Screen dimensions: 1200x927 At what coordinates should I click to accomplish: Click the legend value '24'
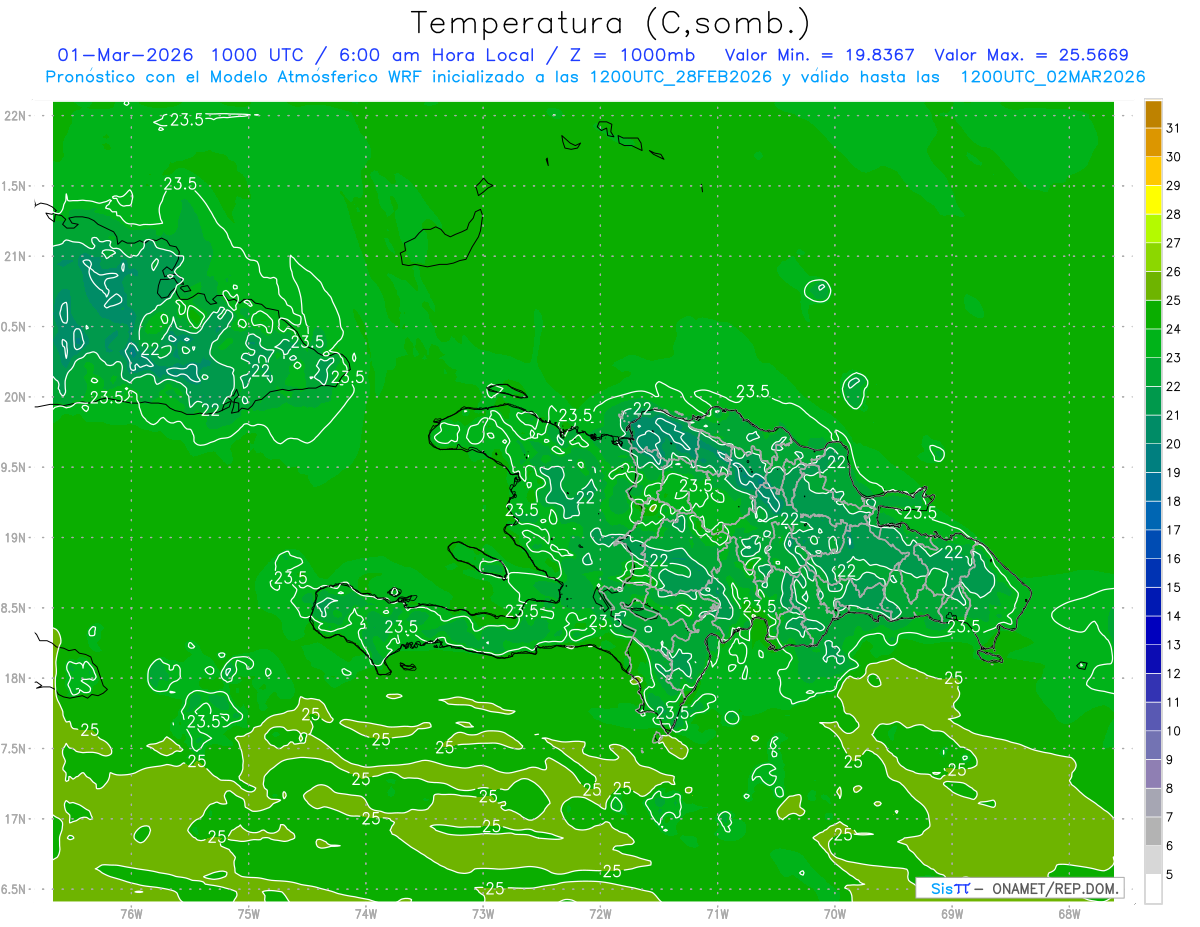[1174, 329]
